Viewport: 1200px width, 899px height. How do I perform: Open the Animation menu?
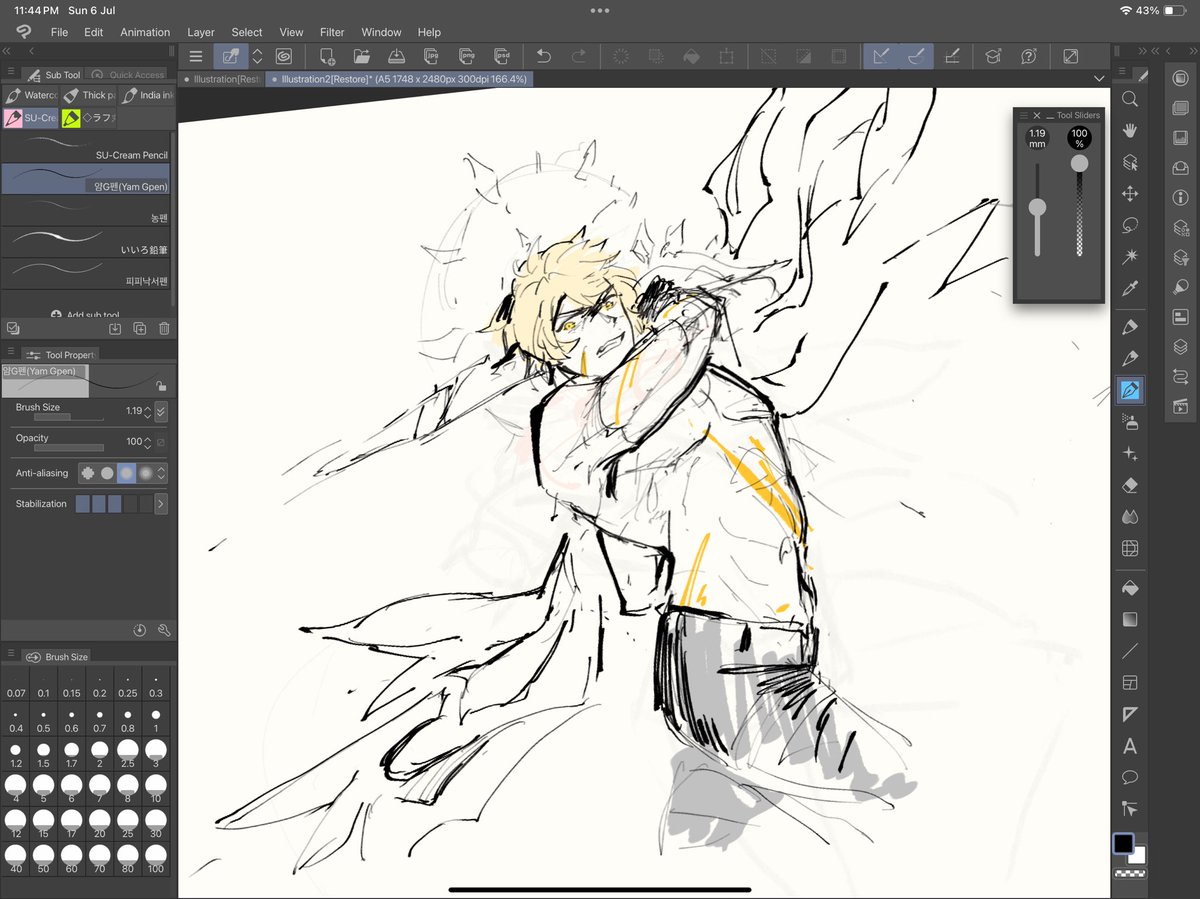coord(145,32)
